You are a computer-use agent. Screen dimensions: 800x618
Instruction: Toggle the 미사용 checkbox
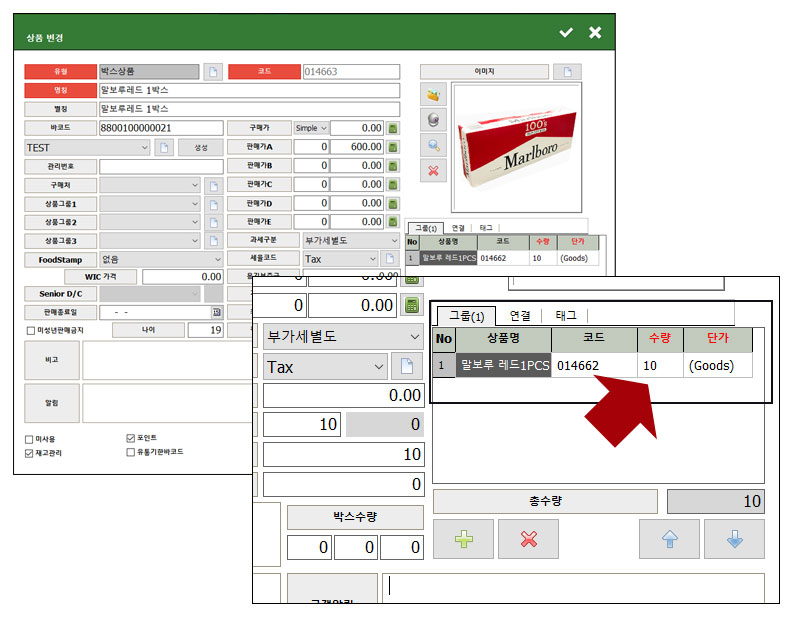point(29,439)
